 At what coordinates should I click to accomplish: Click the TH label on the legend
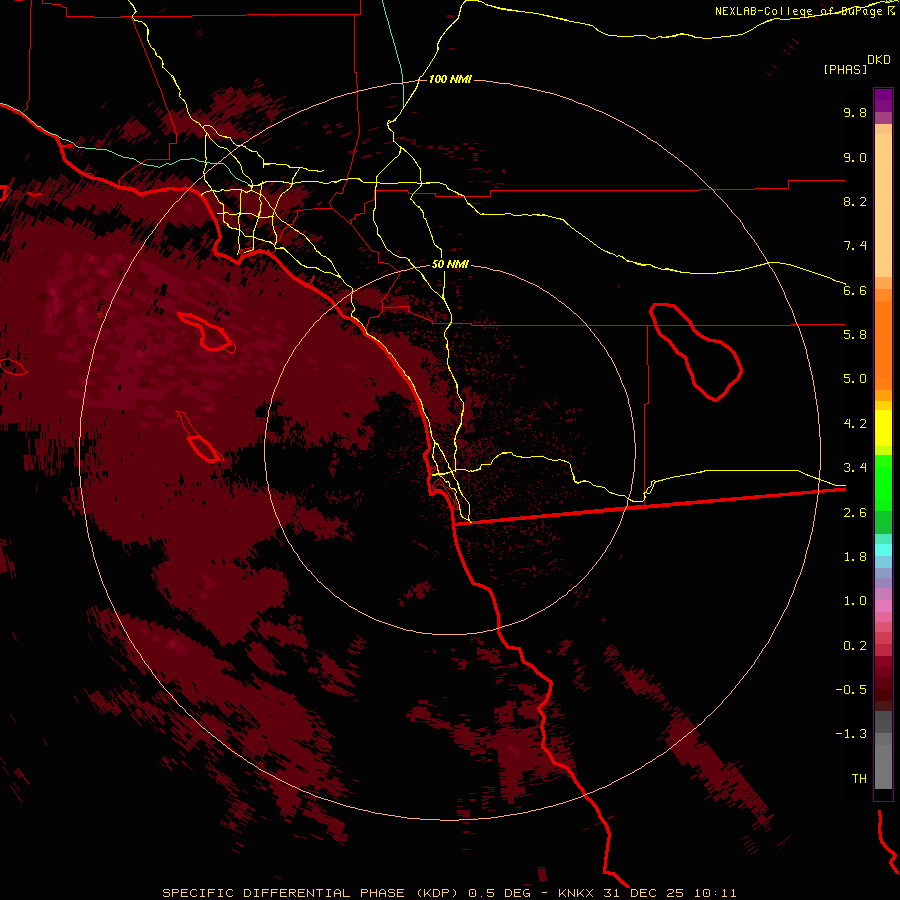pyautogui.click(x=859, y=779)
